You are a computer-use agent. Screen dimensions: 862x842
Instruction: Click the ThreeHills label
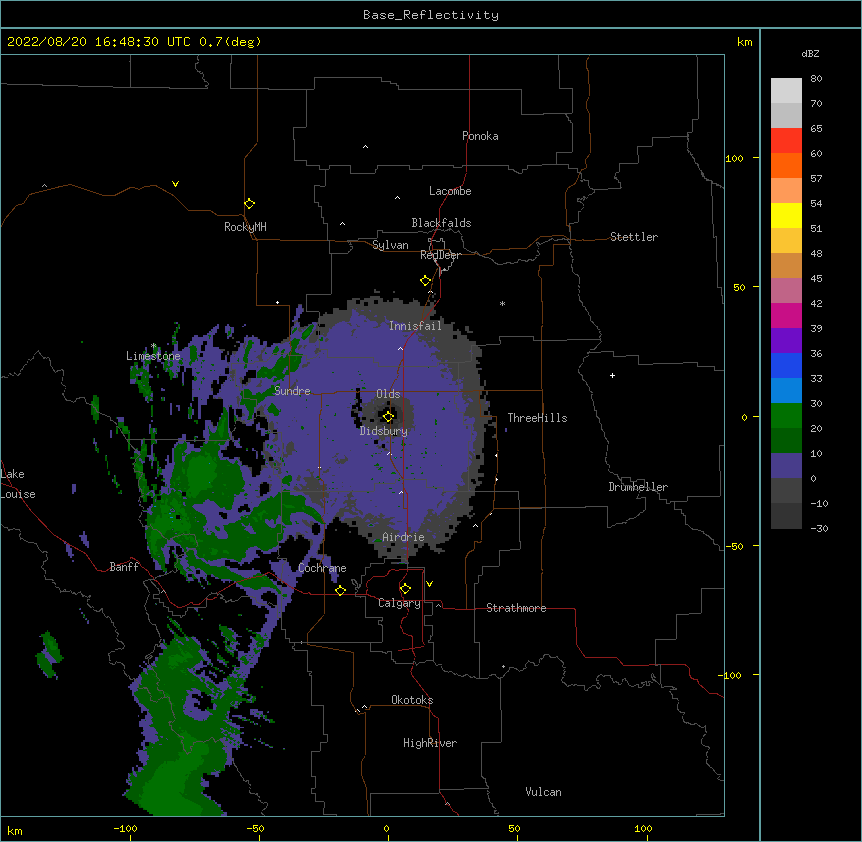tap(537, 418)
